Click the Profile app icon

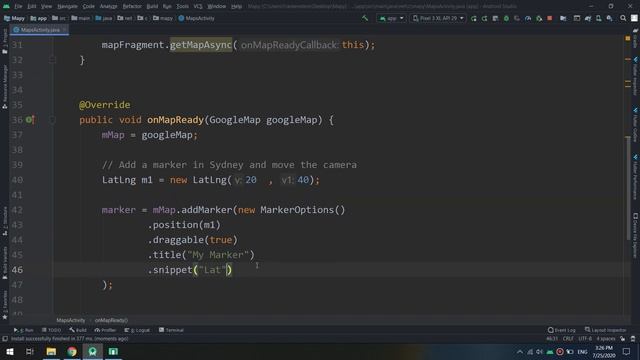528,18
